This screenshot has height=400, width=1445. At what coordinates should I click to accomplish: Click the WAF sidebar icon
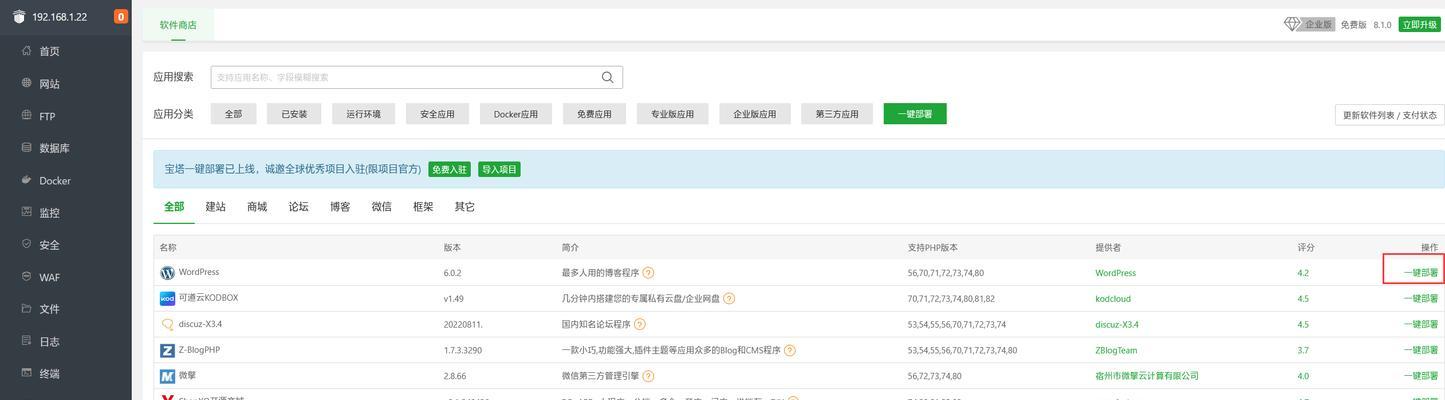pos(27,277)
